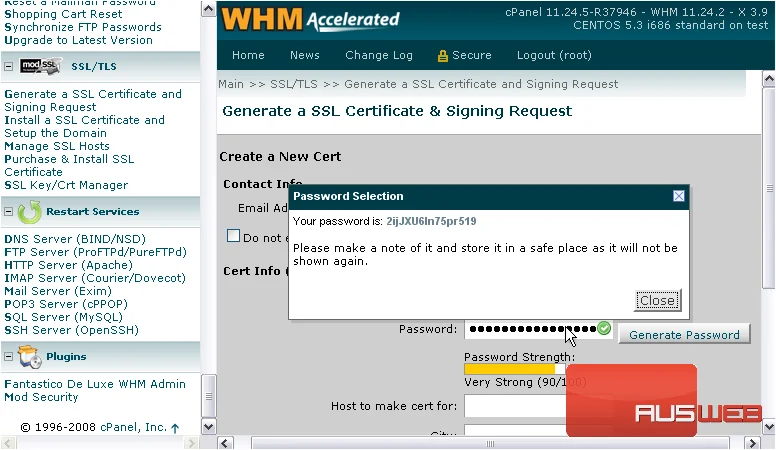Image resolution: width=776 pixels, height=450 pixels.
Task: Click the green Restart Services arrow icon
Action: click(x=30, y=212)
